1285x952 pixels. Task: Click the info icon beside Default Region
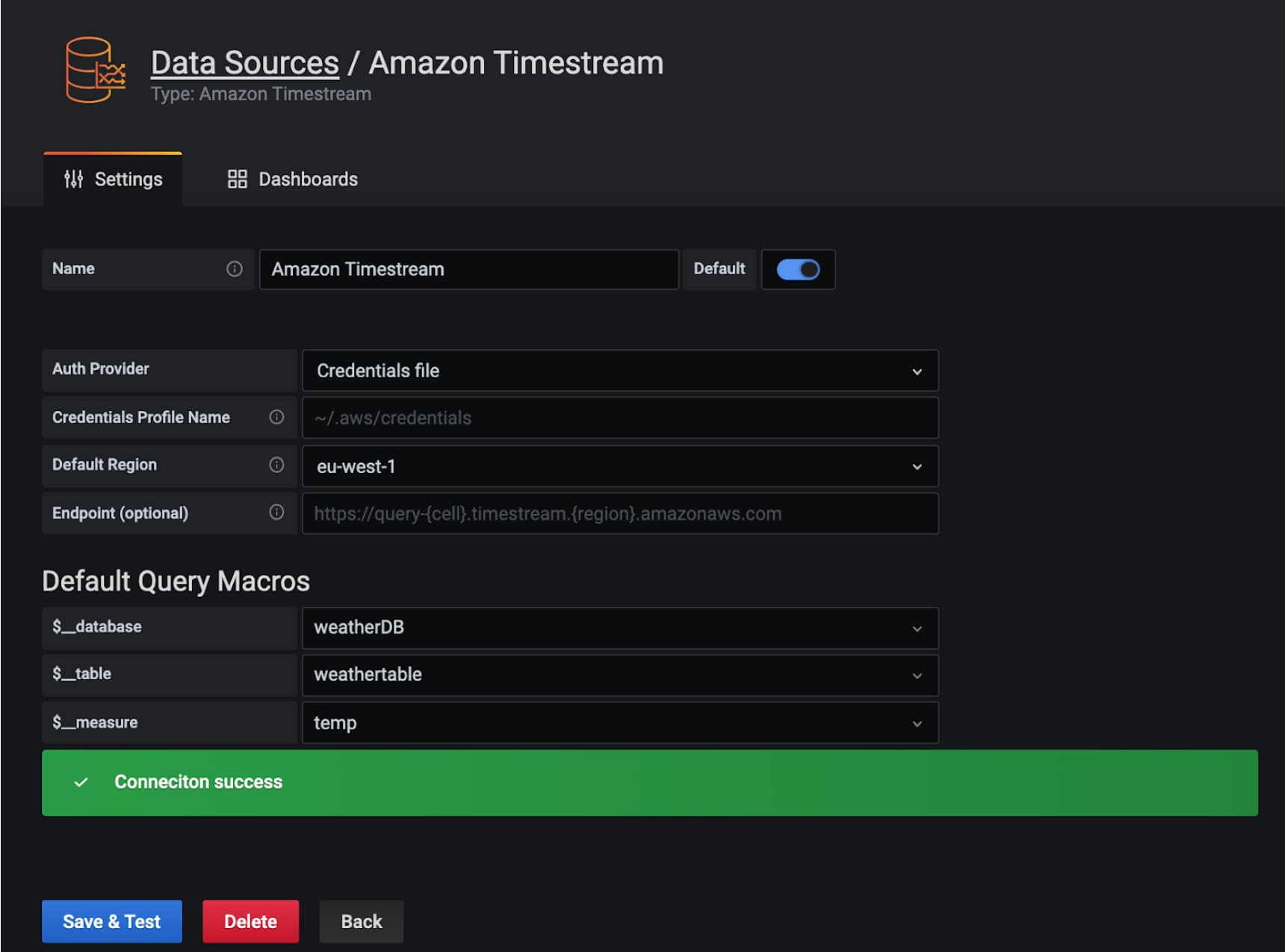click(x=276, y=465)
